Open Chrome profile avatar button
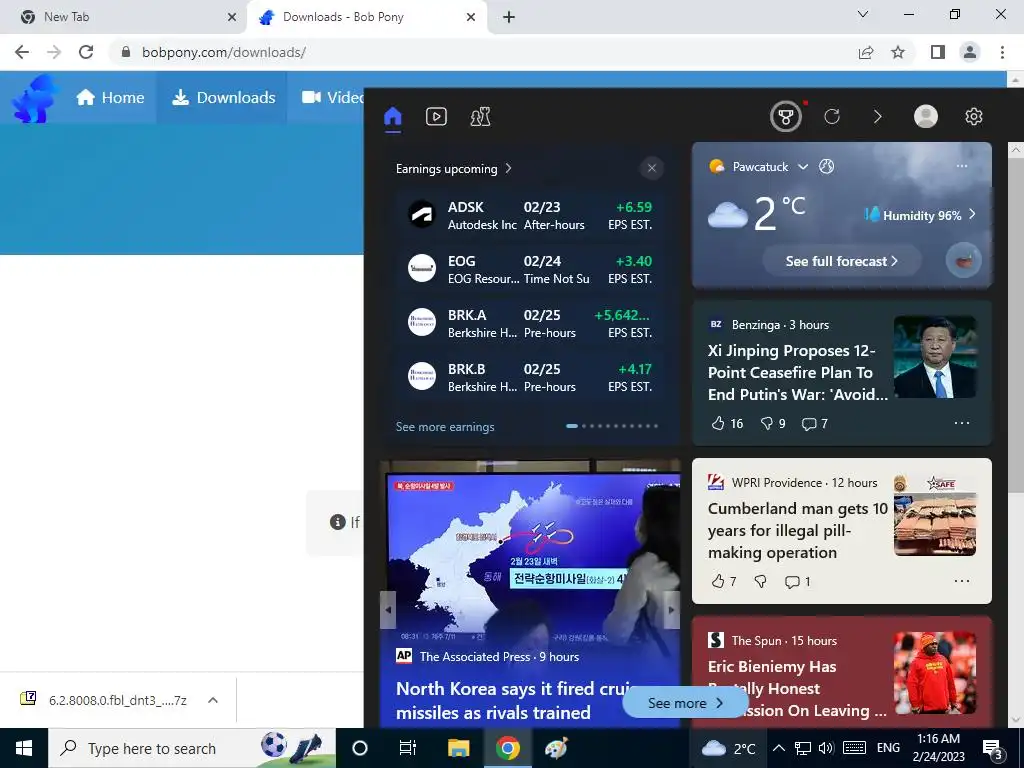Image resolution: width=1024 pixels, height=768 pixels. 970,52
